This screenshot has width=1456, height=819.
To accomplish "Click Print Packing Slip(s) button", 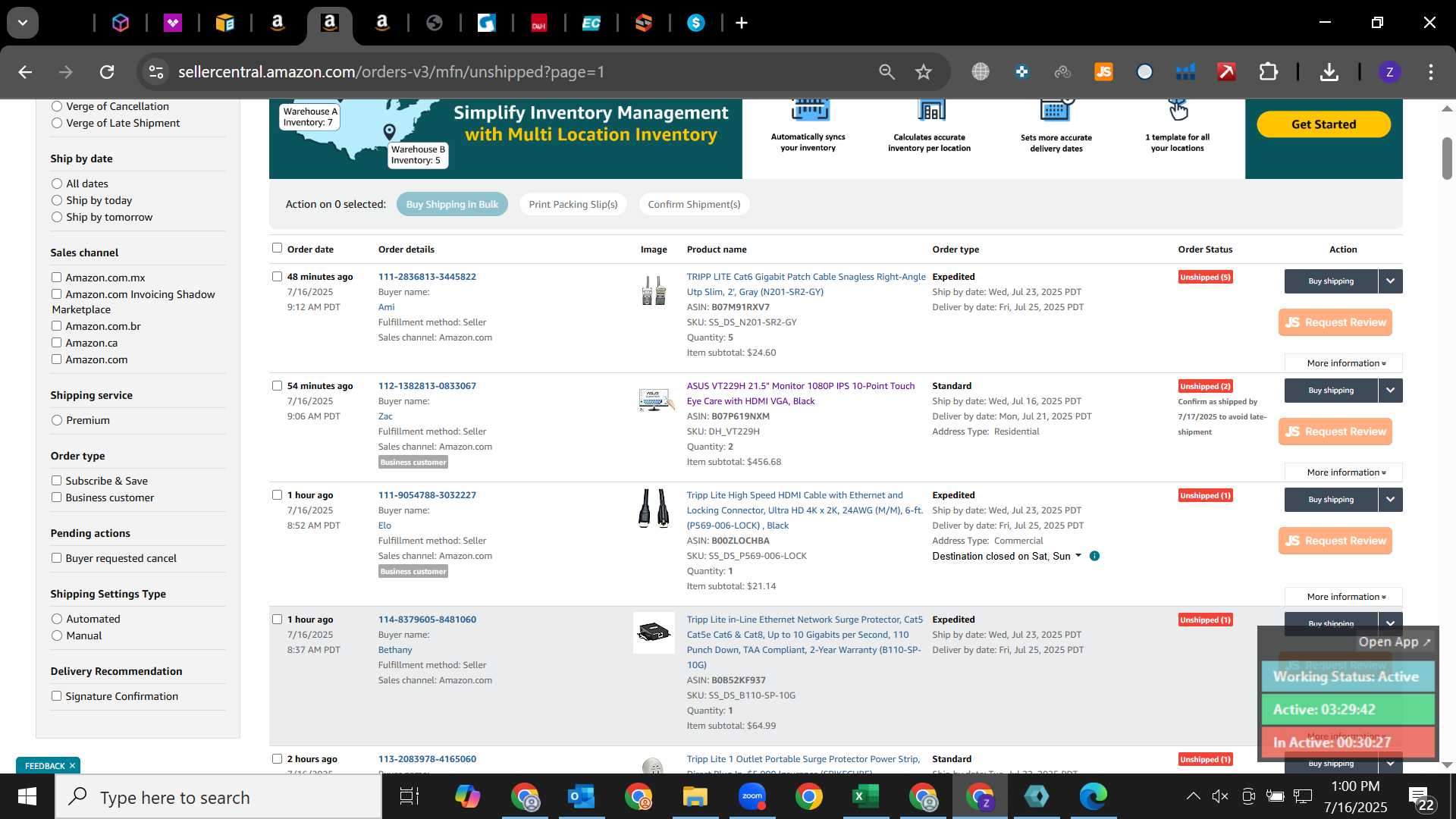I will [x=573, y=204].
